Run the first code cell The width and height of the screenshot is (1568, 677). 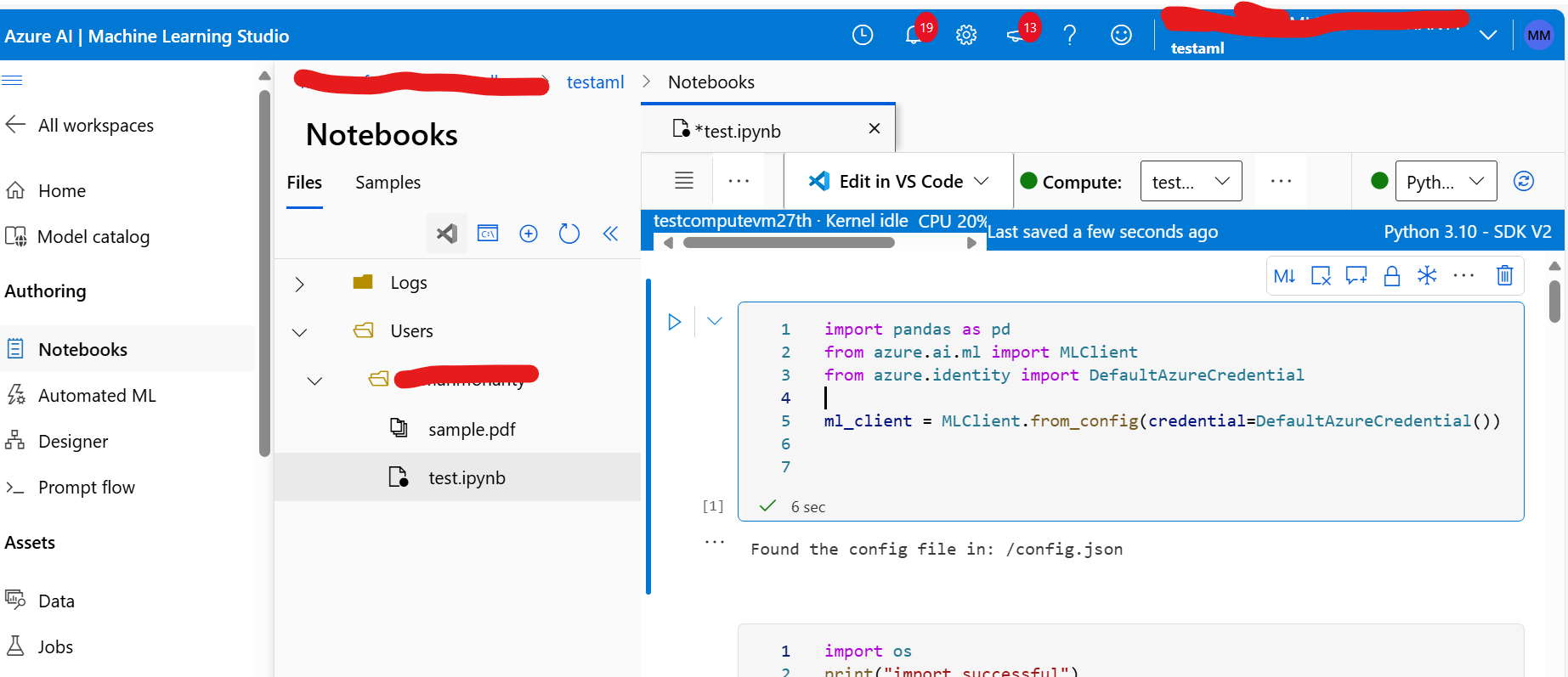coord(675,322)
